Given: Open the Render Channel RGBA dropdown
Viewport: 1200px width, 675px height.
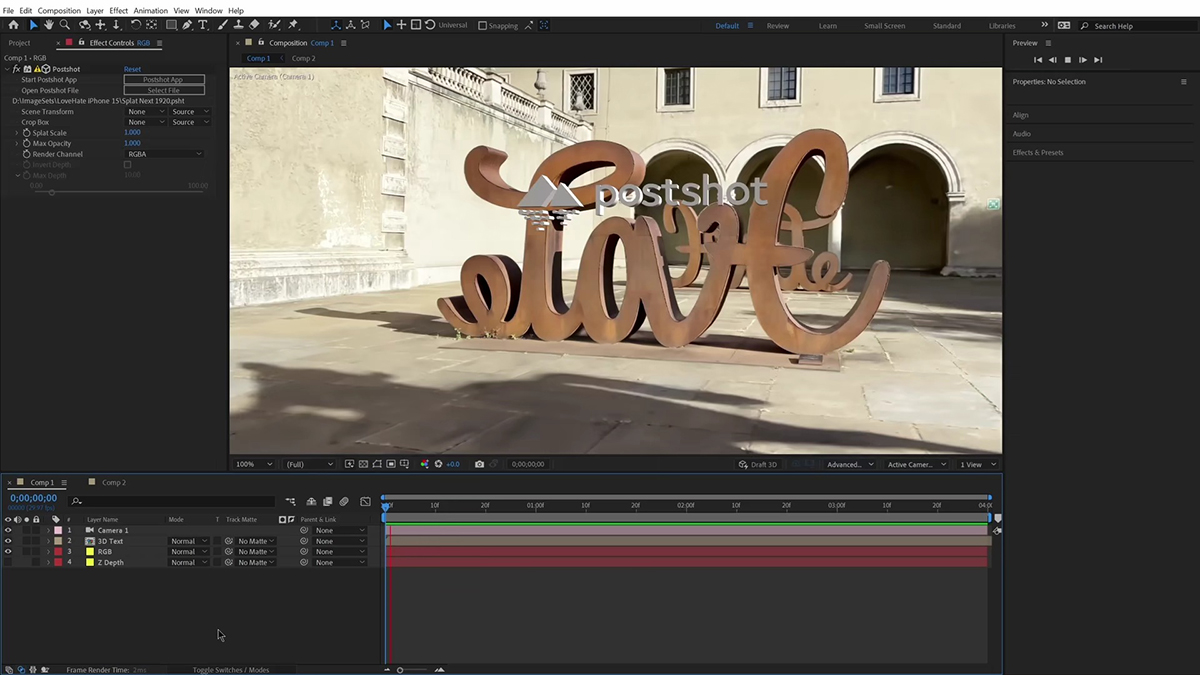Looking at the screenshot, I should point(165,154).
